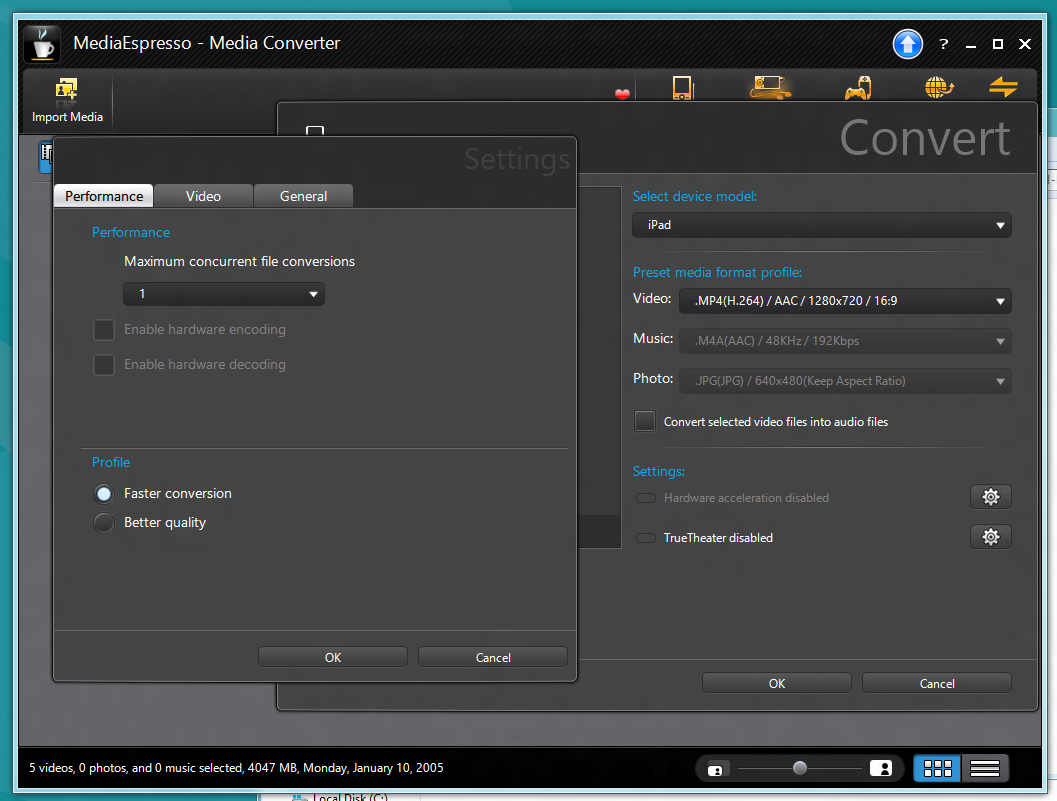The height and width of the screenshot is (801, 1057).
Task: Close the MediaEspresso window
Action: click(x=1025, y=44)
